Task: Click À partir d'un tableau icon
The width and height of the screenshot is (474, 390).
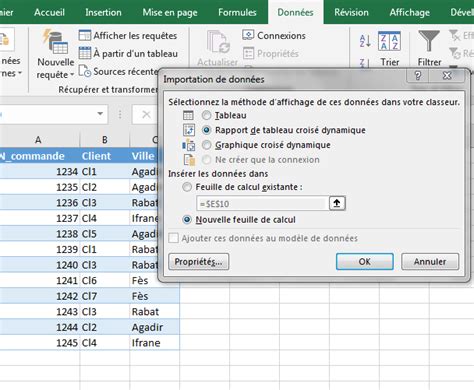Action: pos(85,53)
